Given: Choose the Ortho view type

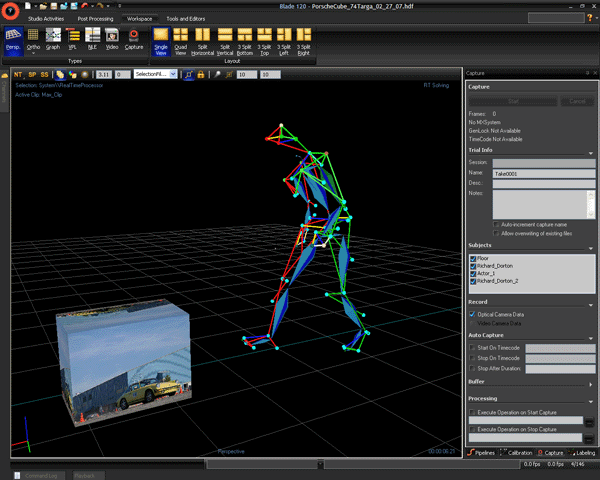Looking at the screenshot, I should (33, 39).
